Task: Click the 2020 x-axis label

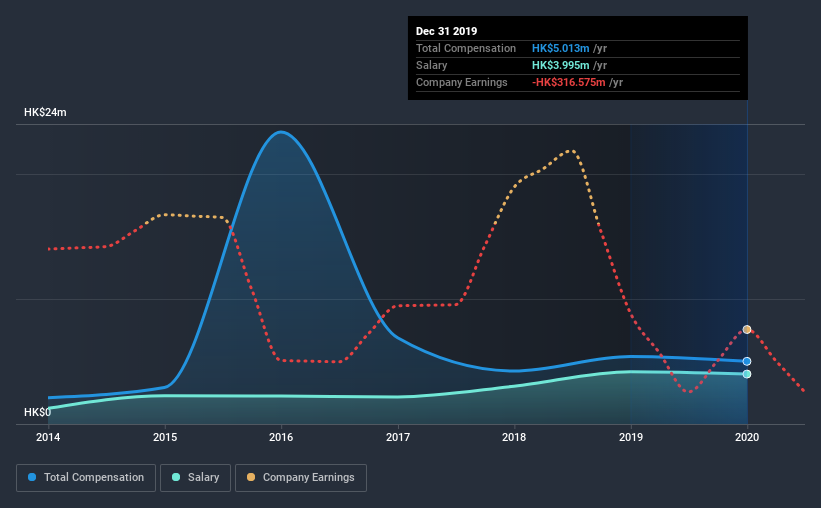Action: click(747, 437)
